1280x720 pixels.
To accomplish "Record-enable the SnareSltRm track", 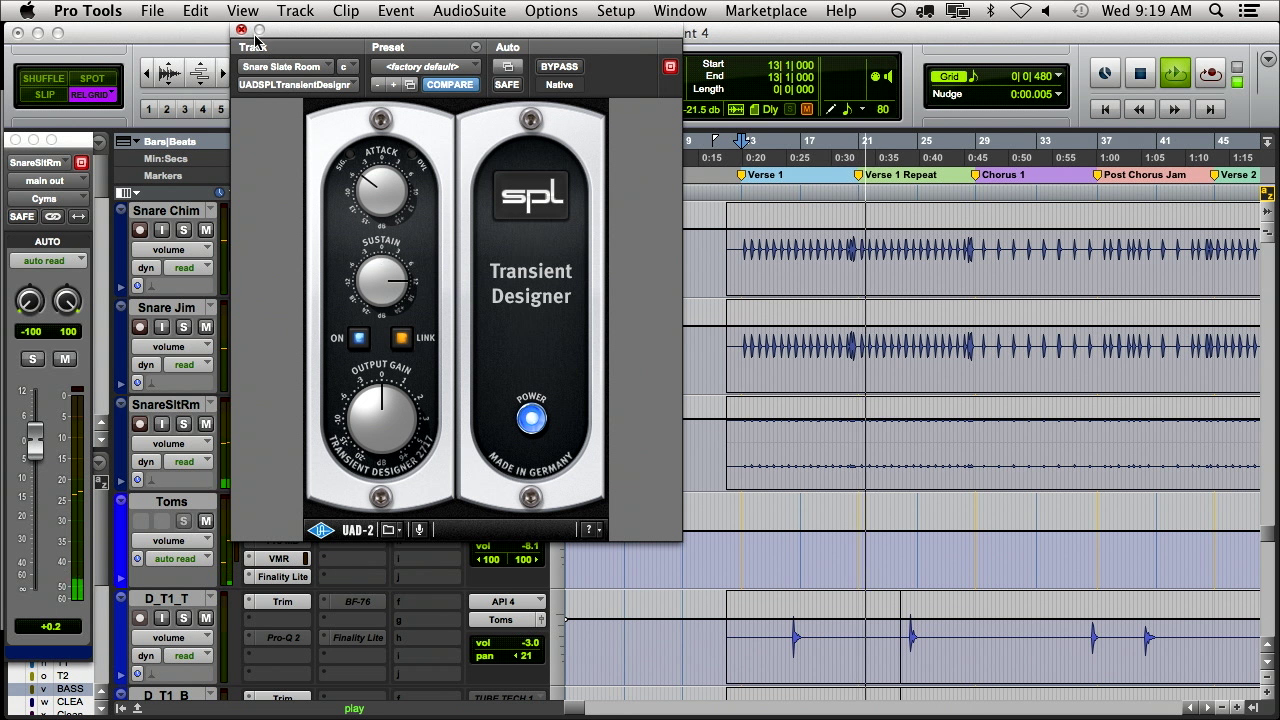I will point(140,424).
